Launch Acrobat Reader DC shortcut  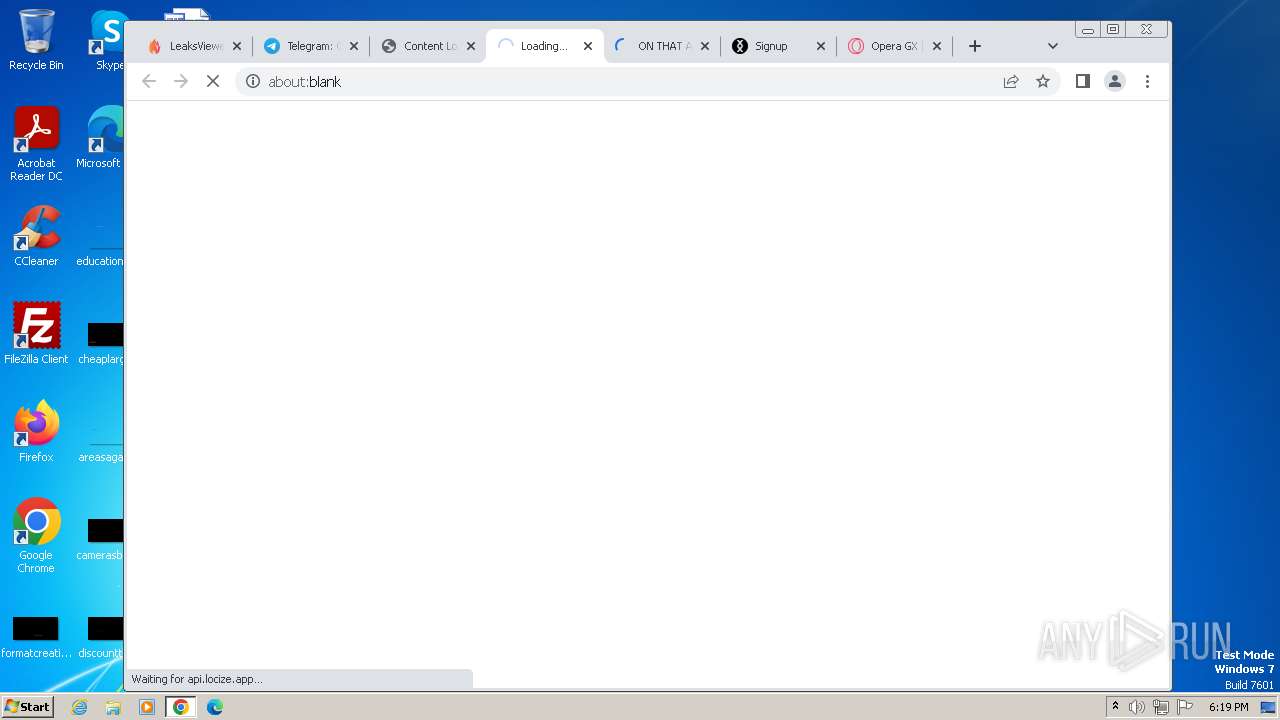(36, 144)
